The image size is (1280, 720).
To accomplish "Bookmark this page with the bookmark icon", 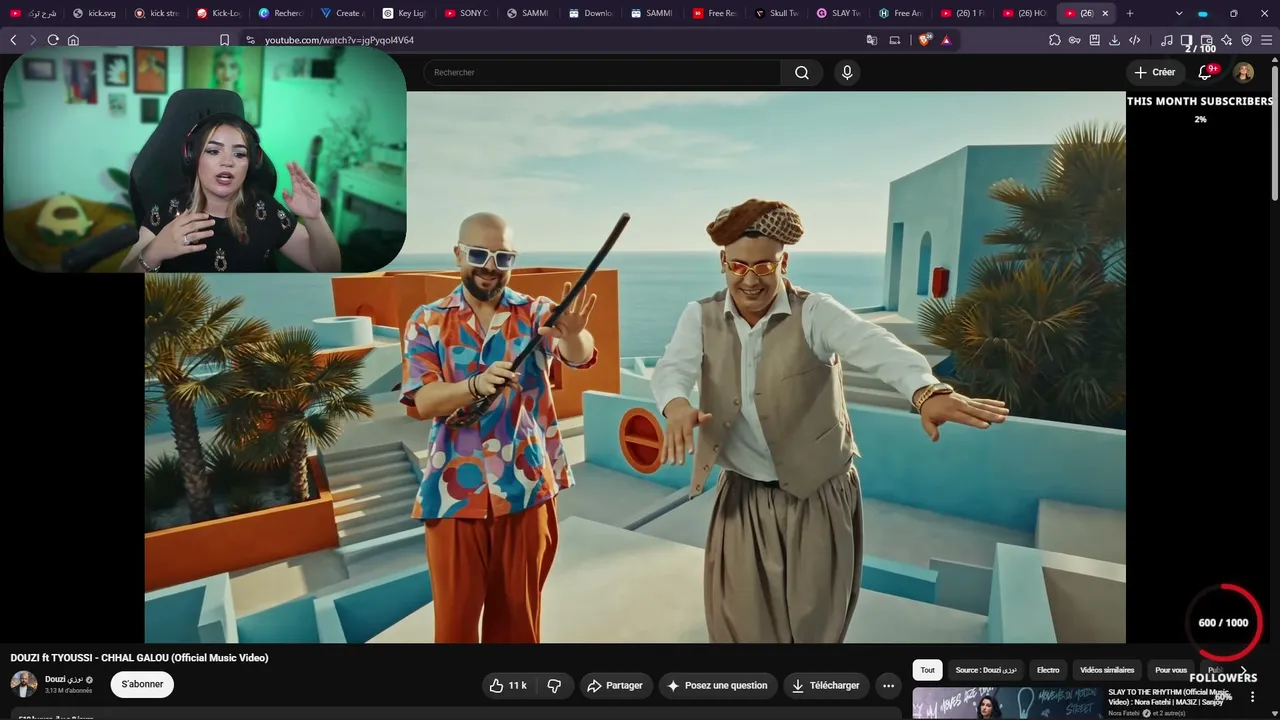I will tap(224, 40).
